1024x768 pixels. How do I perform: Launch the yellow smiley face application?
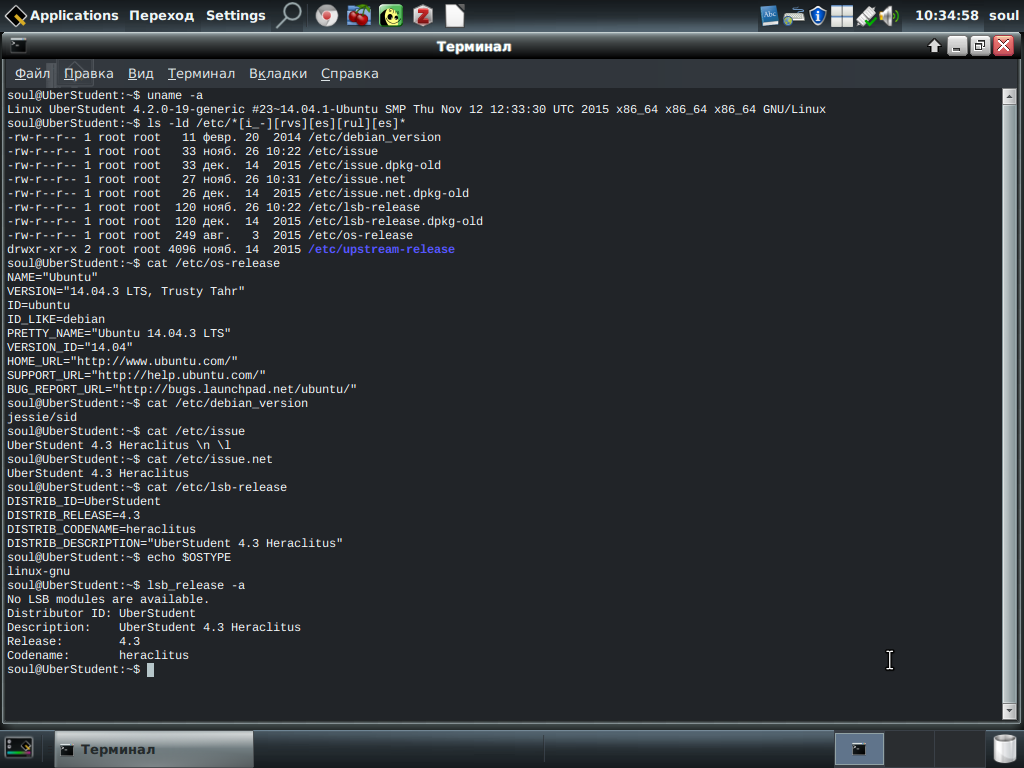[391, 16]
